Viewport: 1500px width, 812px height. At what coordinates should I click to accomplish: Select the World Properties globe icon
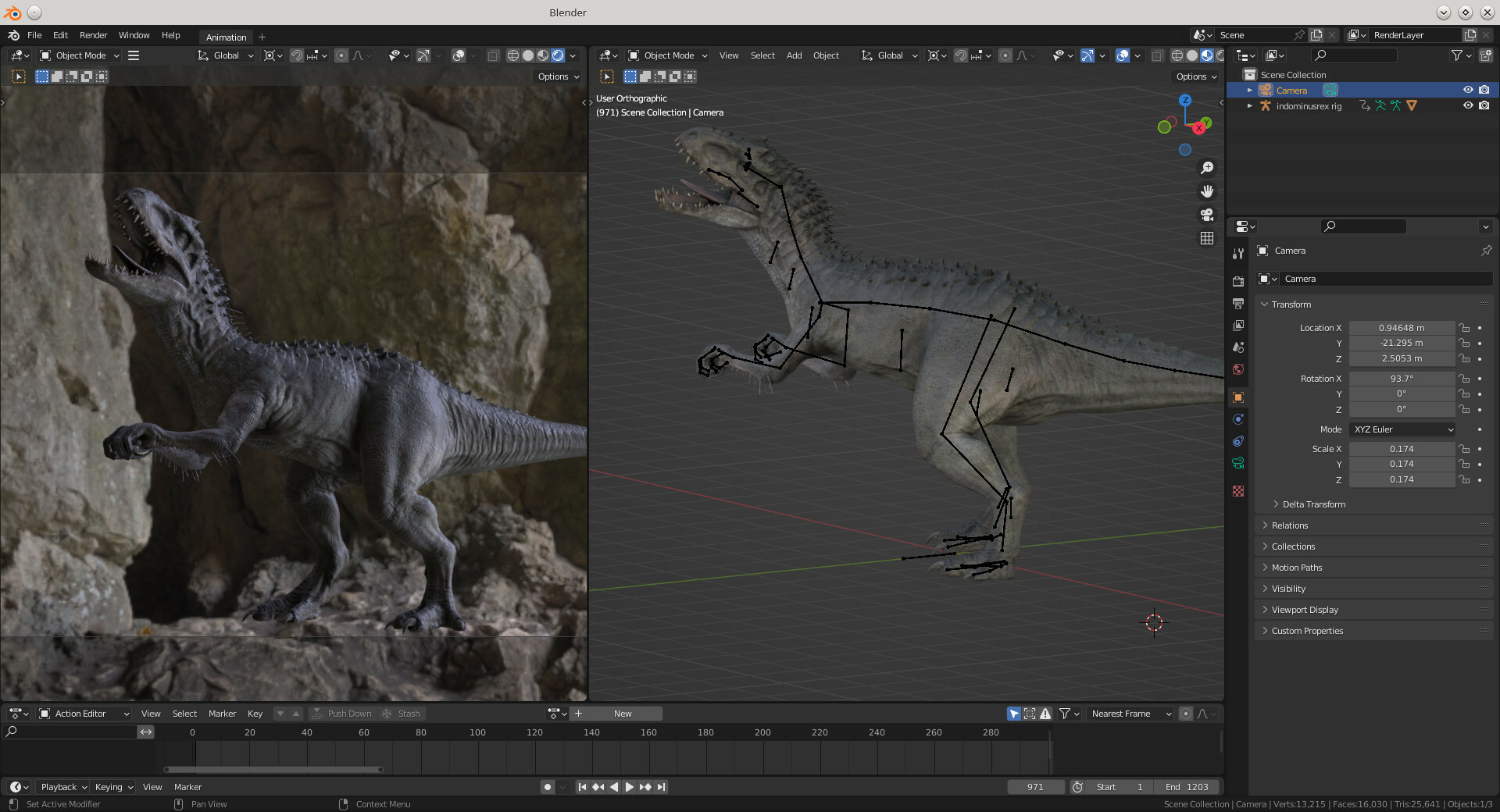(x=1237, y=369)
